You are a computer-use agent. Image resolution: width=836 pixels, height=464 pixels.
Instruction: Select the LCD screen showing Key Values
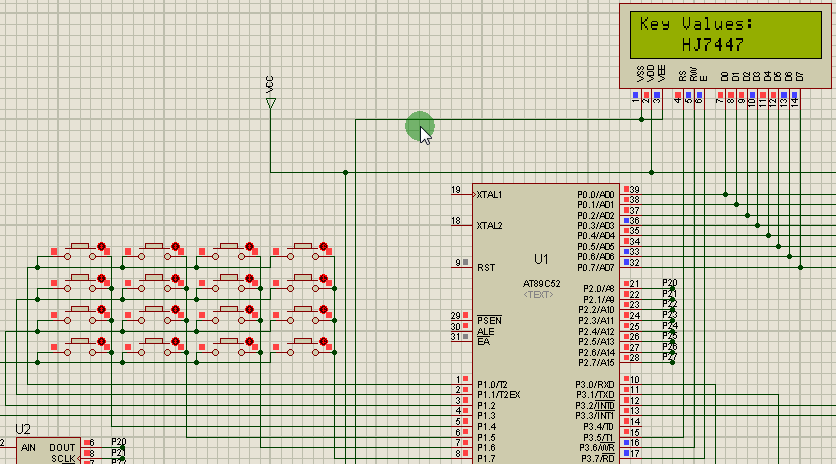(x=726, y=35)
